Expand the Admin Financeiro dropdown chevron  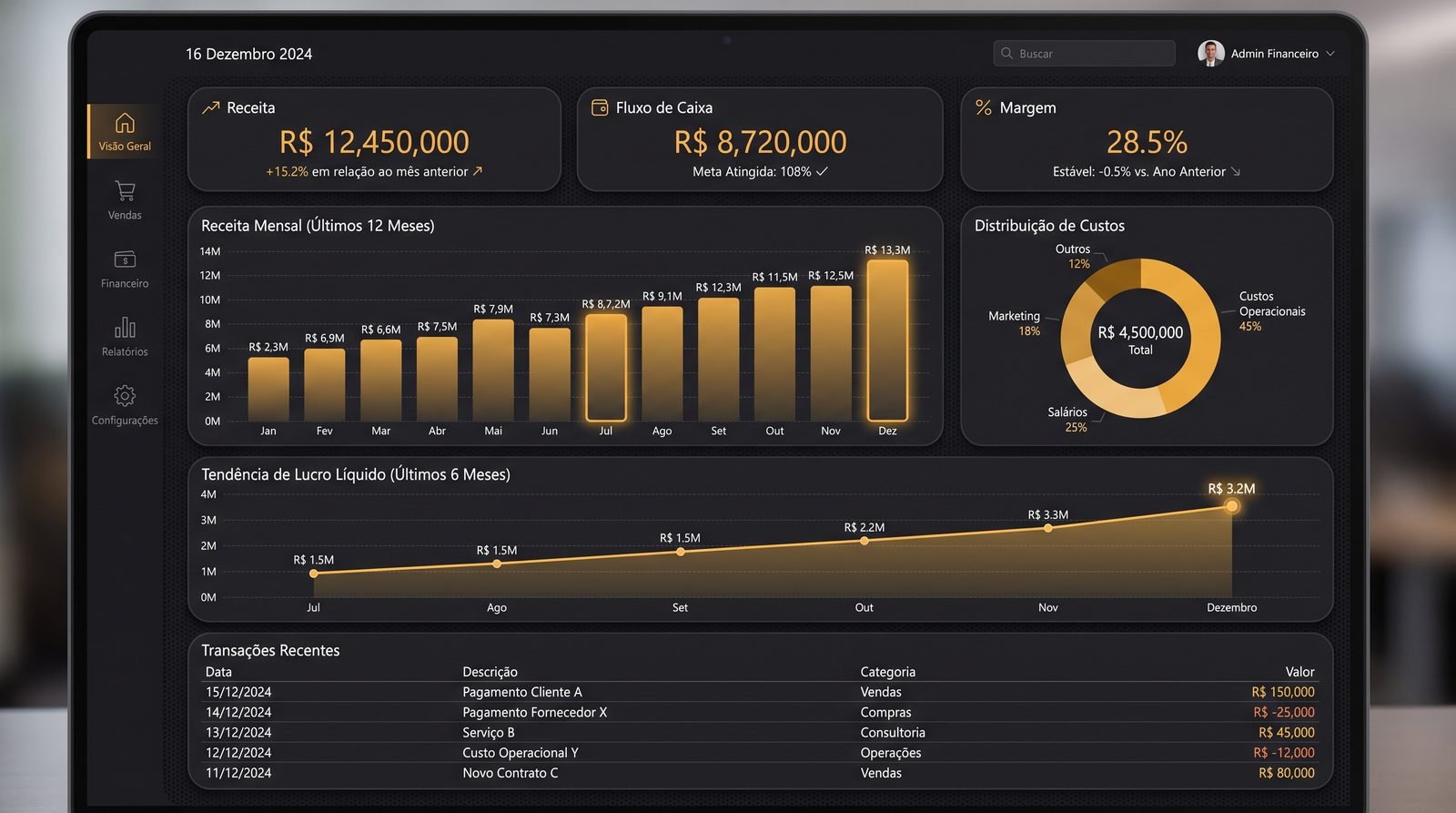point(1330,54)
